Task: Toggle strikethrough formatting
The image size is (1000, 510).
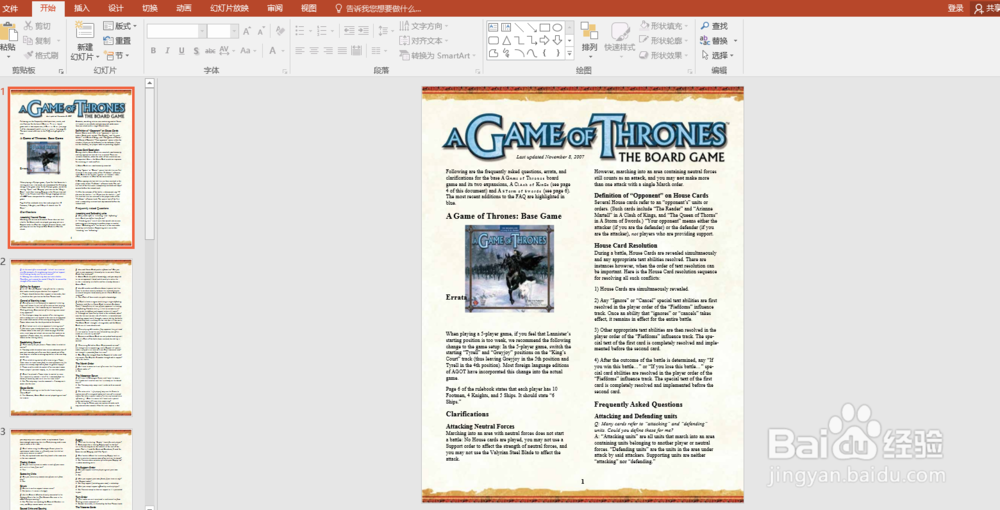Action: pyautogui.click(x=210, y=50)
